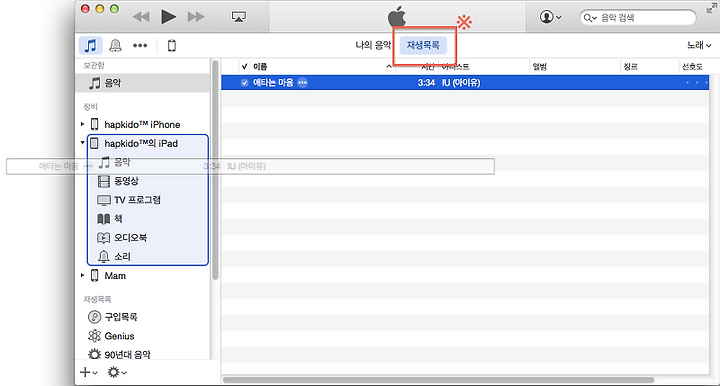Open the more options button on 애타는 마음
The image size is (720, 386).
[302, 83]
